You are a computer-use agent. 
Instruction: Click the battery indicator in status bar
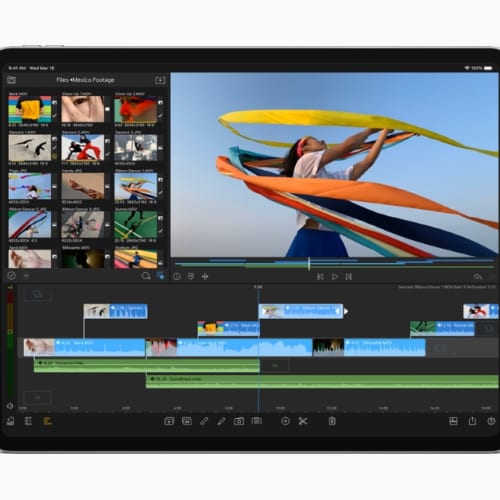tap(488, 68)
